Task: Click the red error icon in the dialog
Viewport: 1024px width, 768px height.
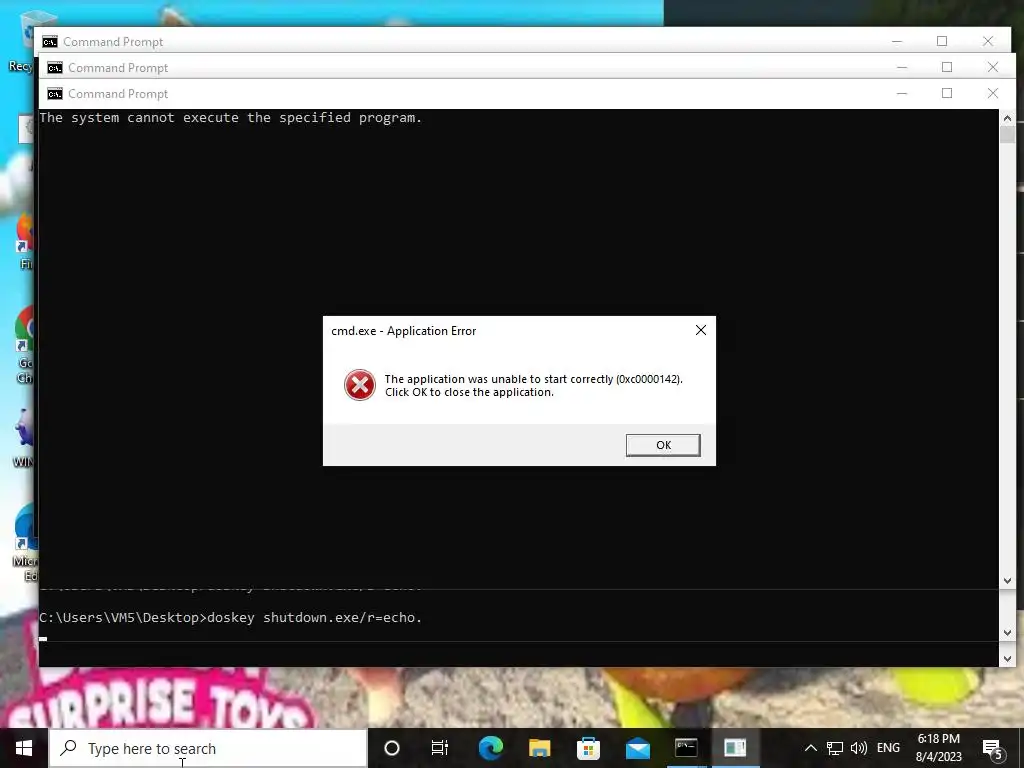Action: [x=360, y=385]
